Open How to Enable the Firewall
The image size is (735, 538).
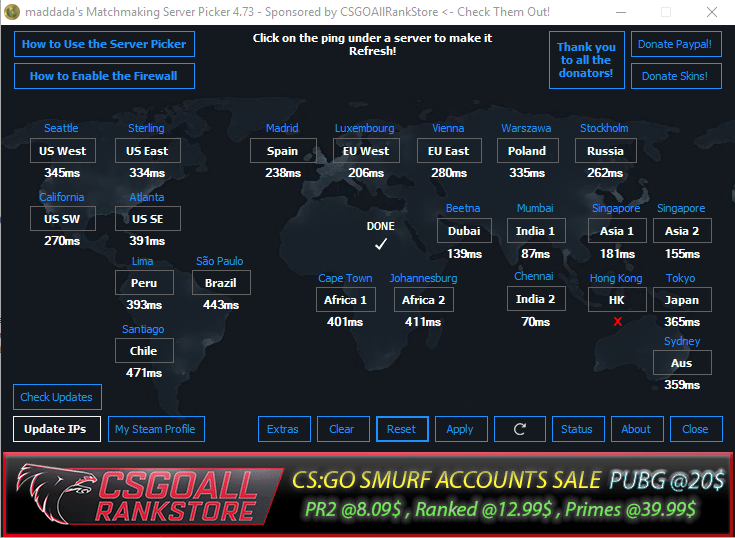tap(104, 76)
